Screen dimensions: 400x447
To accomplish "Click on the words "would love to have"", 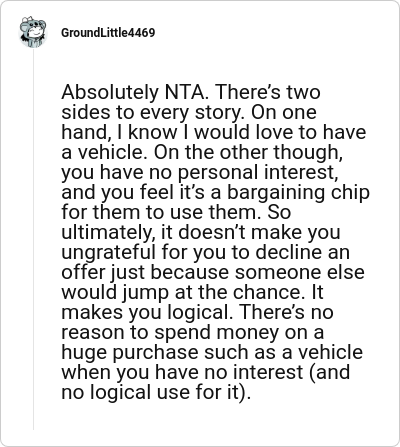I will point(280,132).
